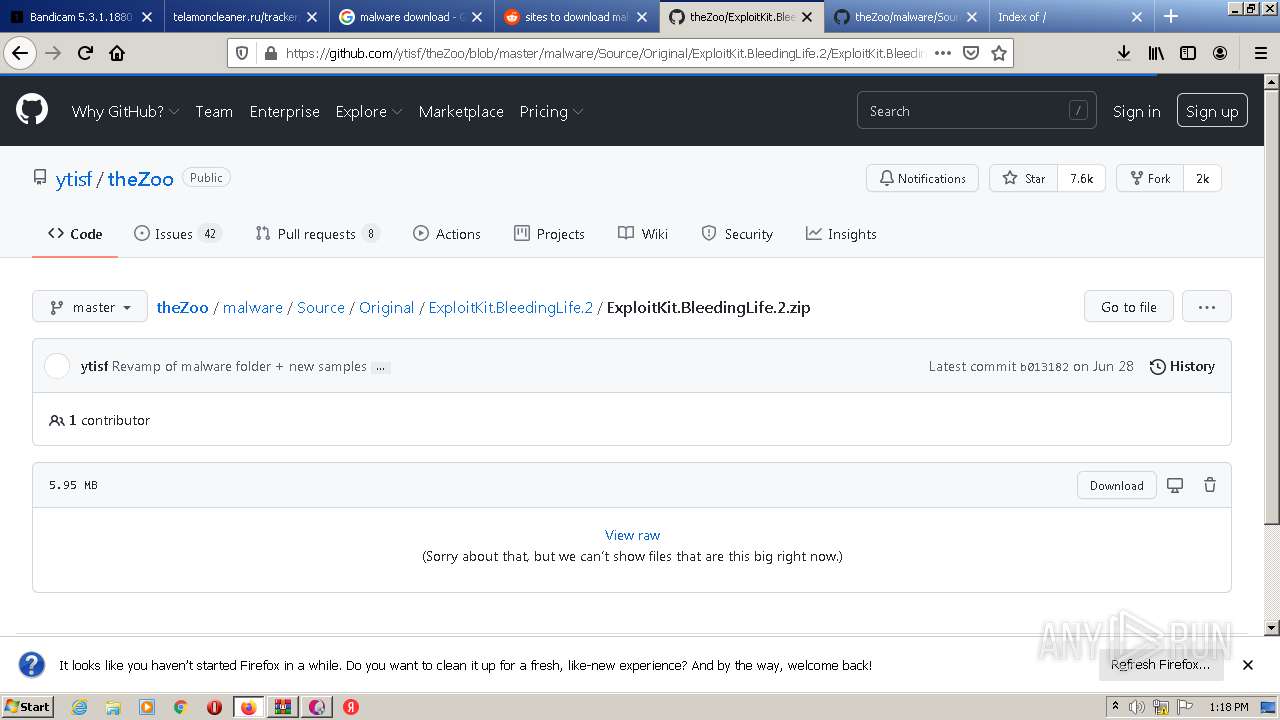Open the Notifications button
The image size is (1280, 720).
[922, 178]
